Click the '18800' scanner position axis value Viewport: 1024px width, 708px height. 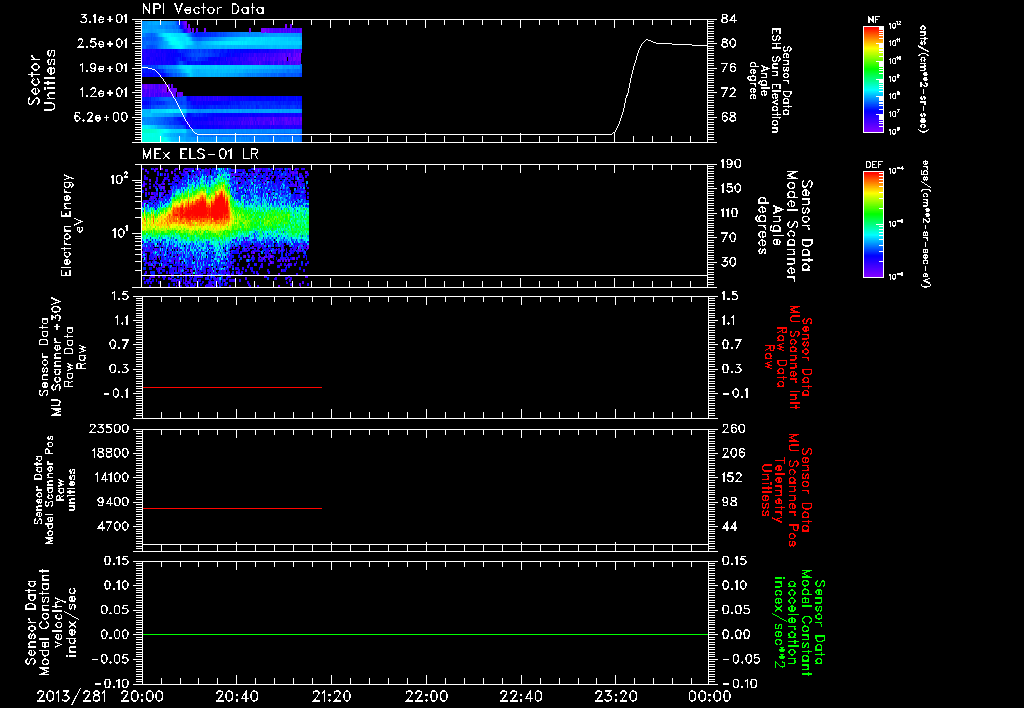point(109,453)
